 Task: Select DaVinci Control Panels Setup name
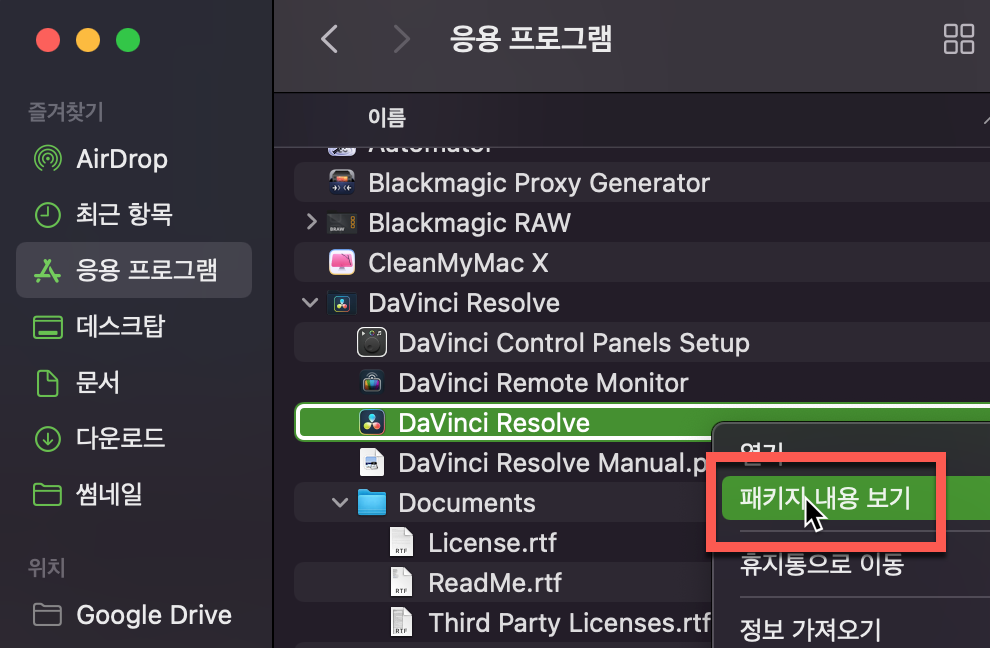pos(574,343)
